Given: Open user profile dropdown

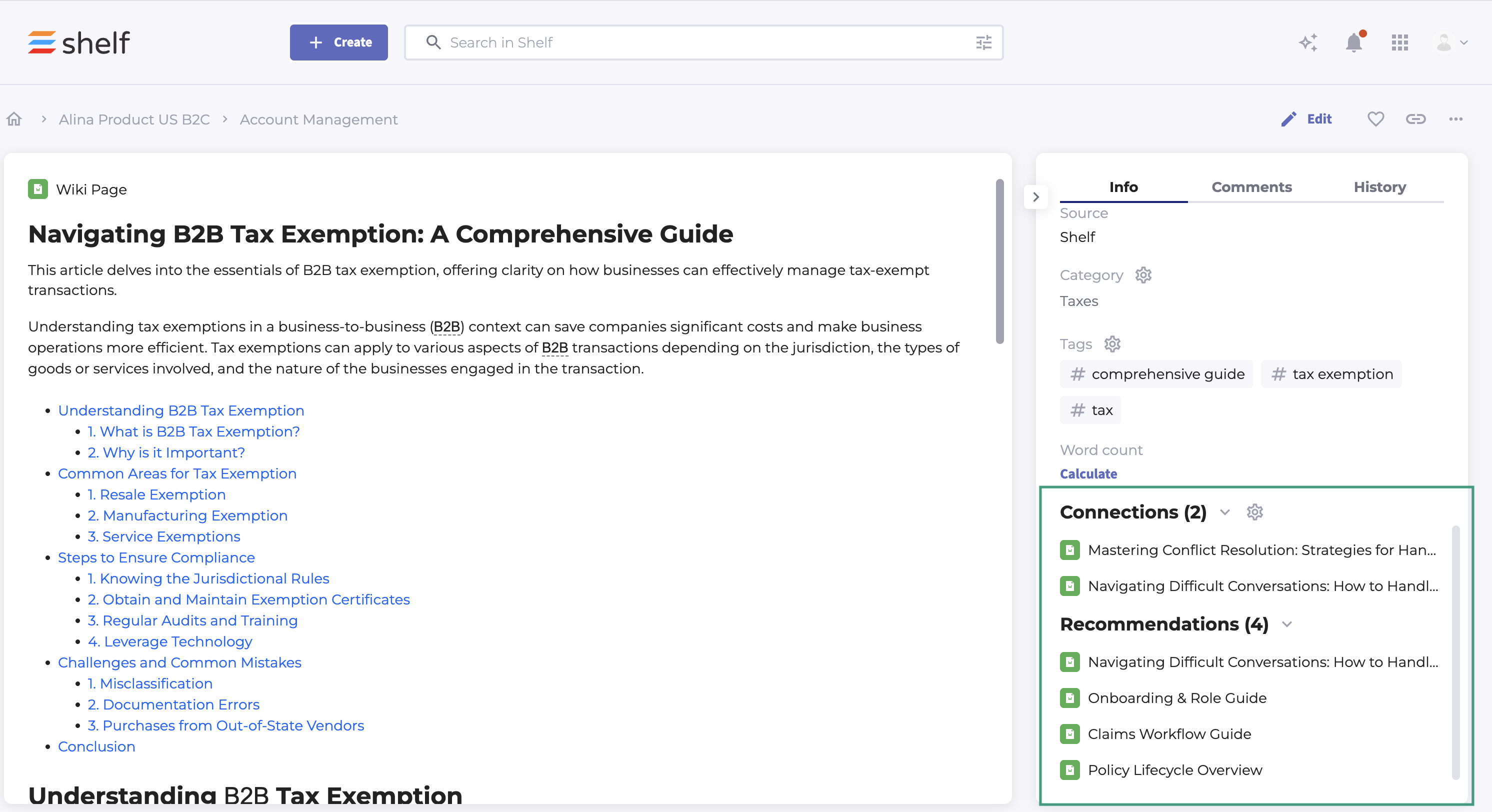Looking at the screenshot, I should [x=1452, y=42].
